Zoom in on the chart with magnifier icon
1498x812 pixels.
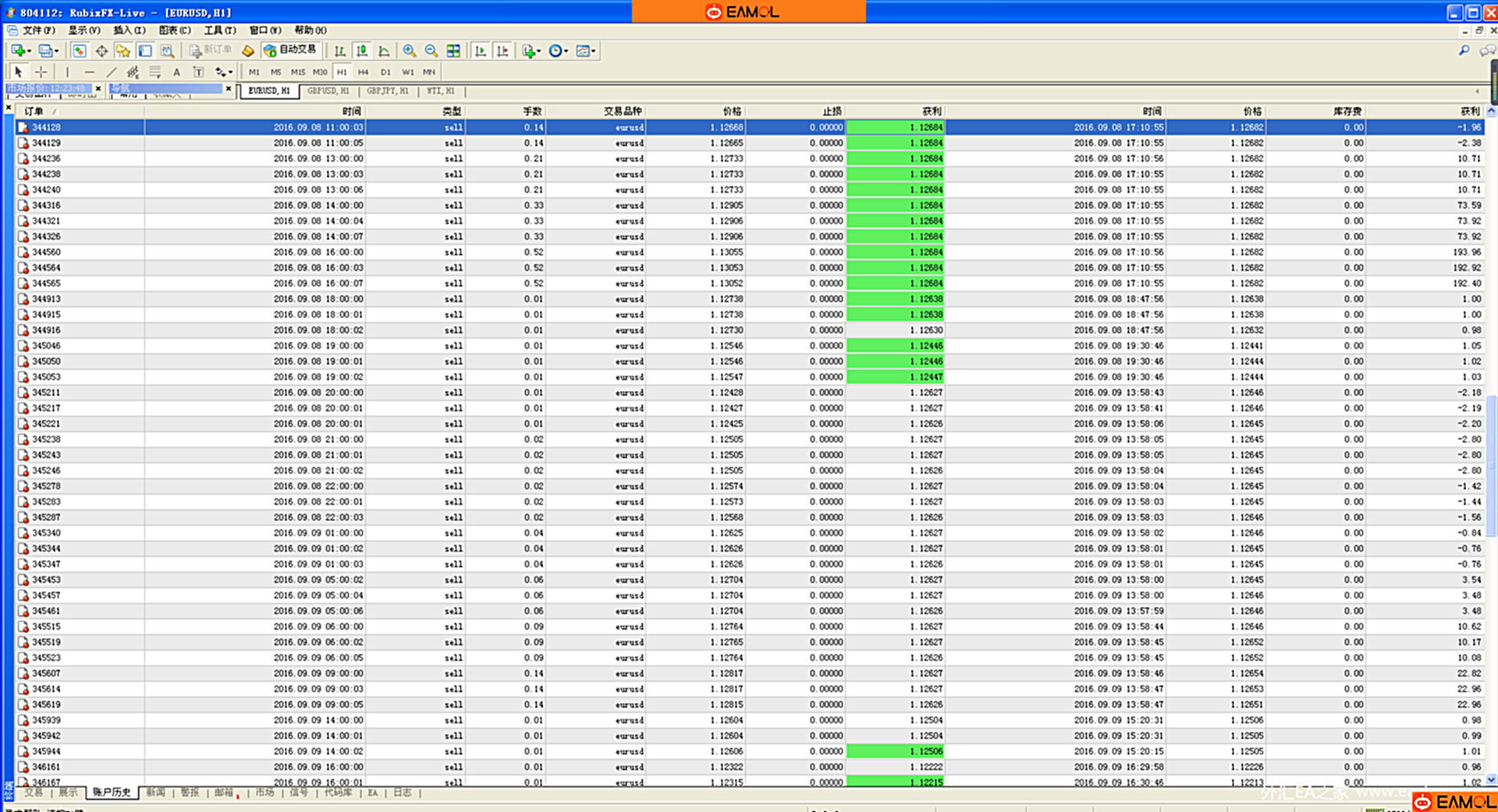click(x=409, y=51)
